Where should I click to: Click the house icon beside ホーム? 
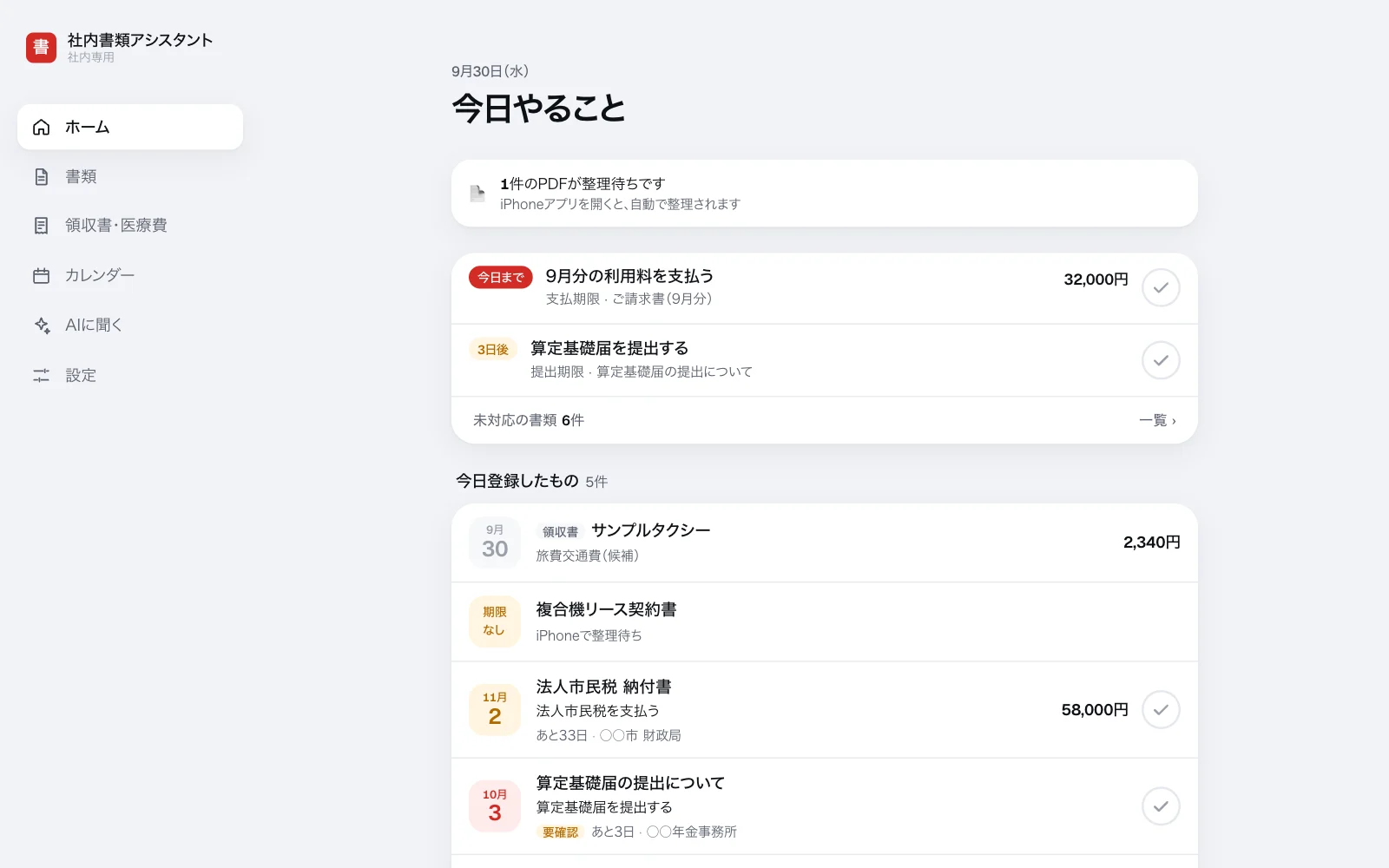[42, 128]
